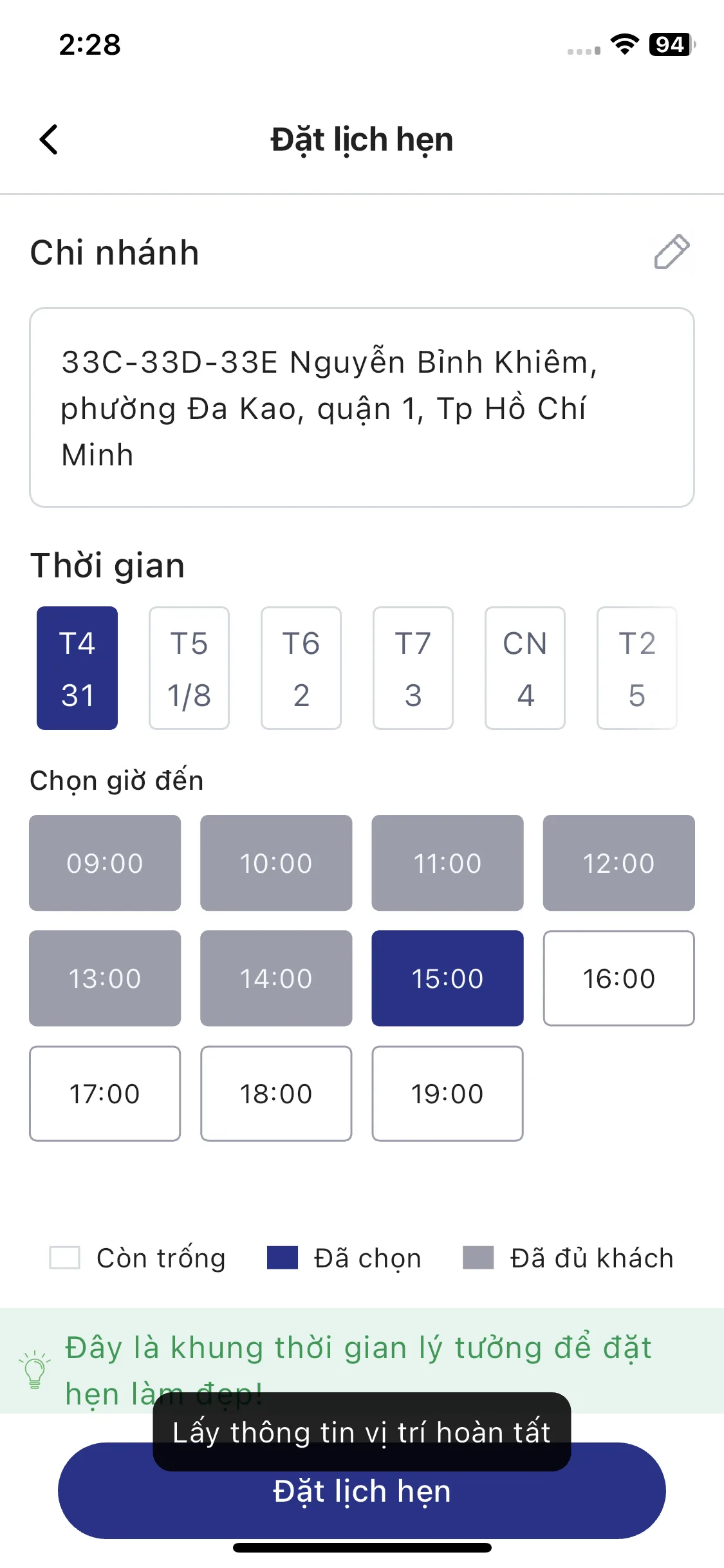Choose the T6 2 date

click(301, 668)
